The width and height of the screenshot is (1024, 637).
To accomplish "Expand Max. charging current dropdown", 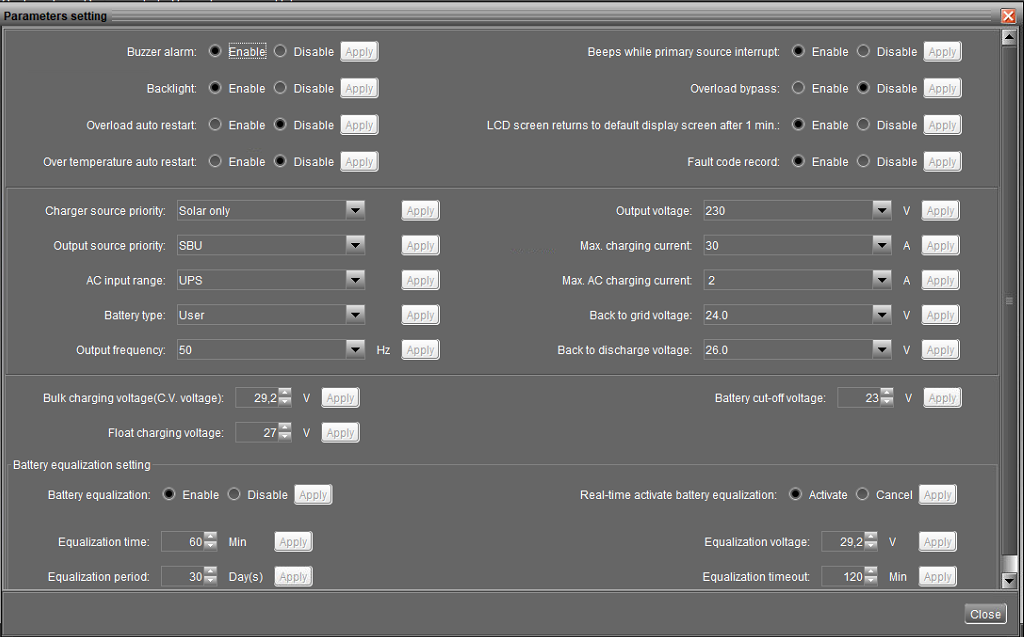I will 881,245.
